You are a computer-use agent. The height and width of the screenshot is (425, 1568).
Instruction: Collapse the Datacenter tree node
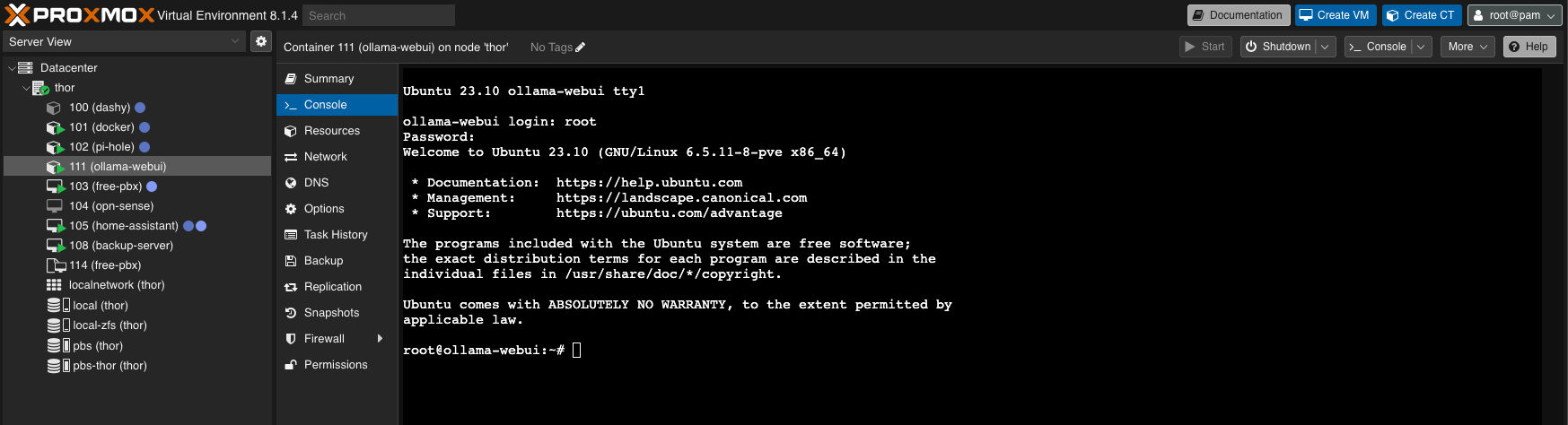click(x=12, y=68)
